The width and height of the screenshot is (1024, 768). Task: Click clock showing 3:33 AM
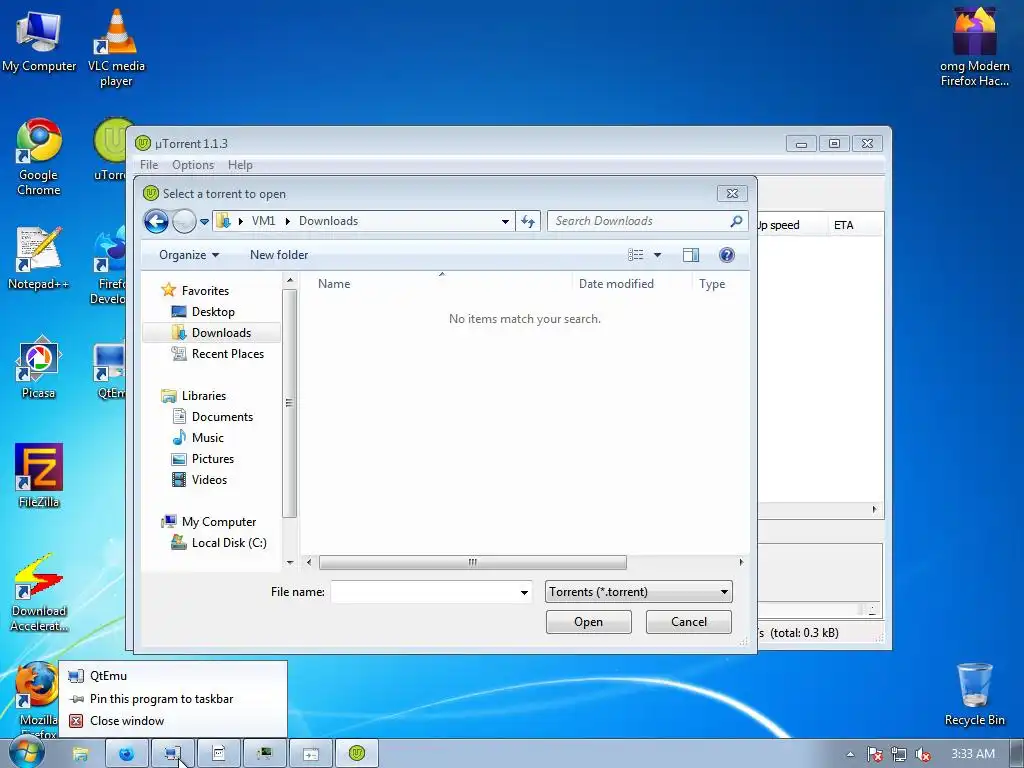(972, 754)
